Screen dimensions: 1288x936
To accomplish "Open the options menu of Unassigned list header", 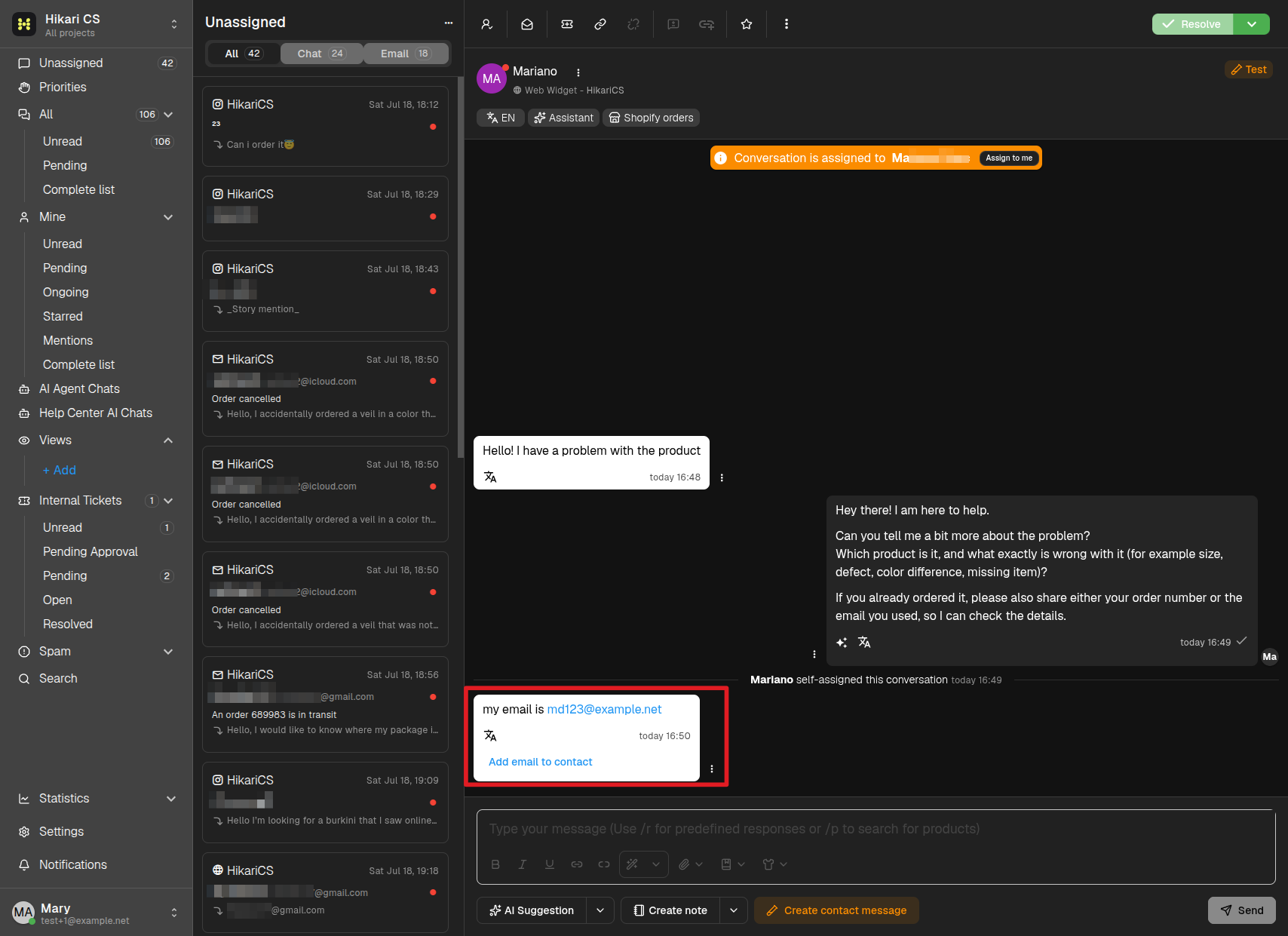I will [449, 23].
